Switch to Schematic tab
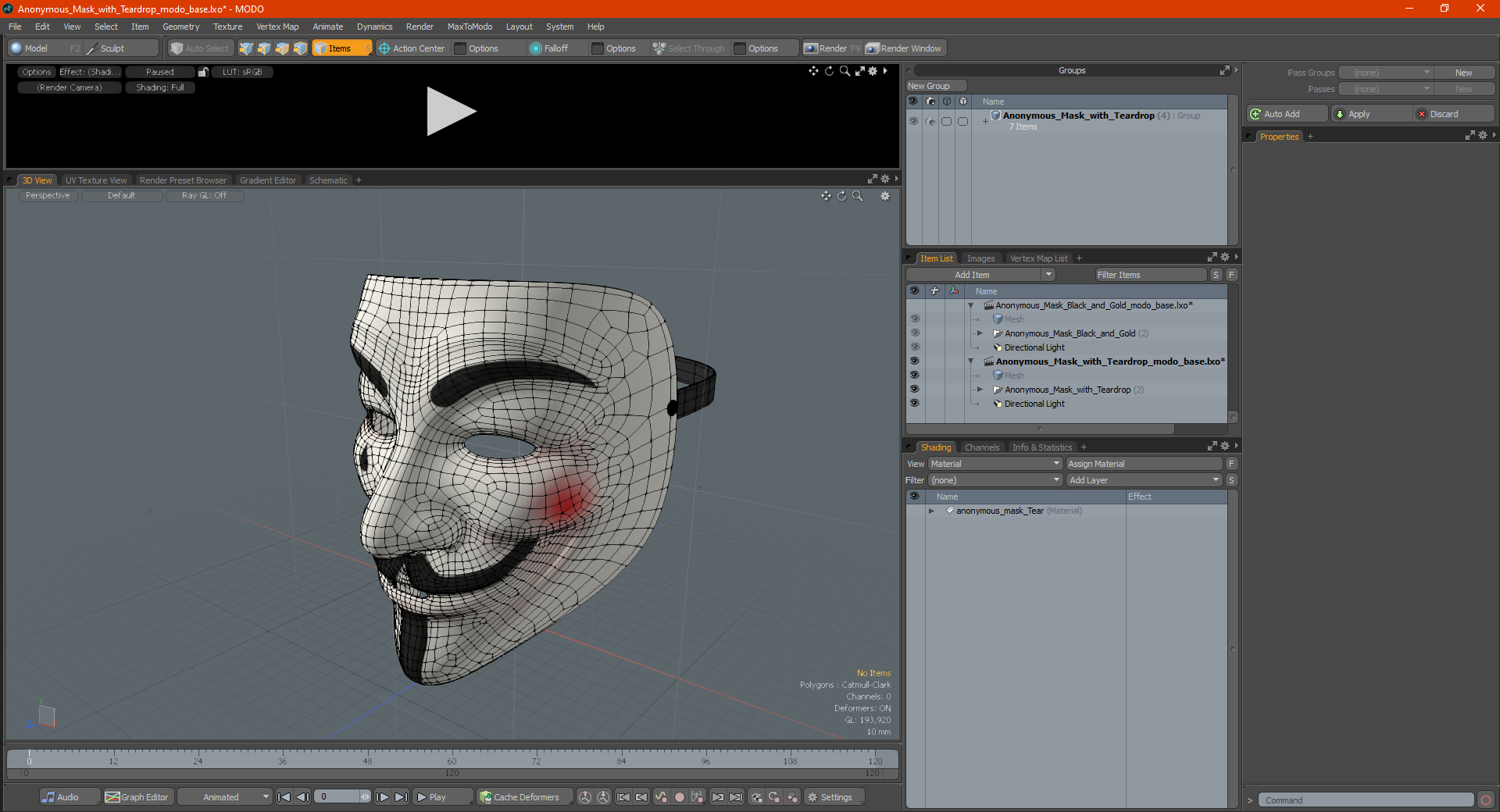The image size is (1500, 812). click(328, 180)
